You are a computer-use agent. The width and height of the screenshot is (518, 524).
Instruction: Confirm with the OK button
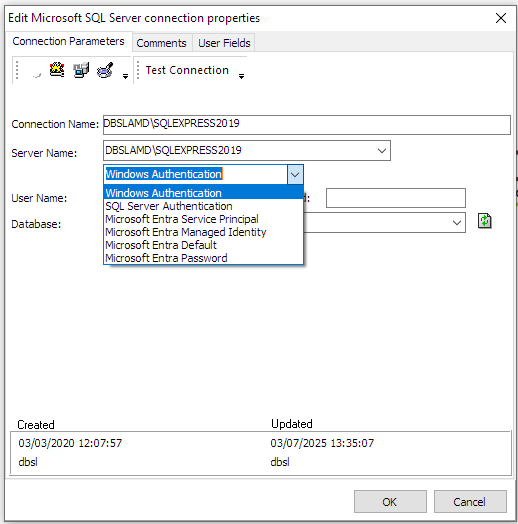click(x=390, y=502)
